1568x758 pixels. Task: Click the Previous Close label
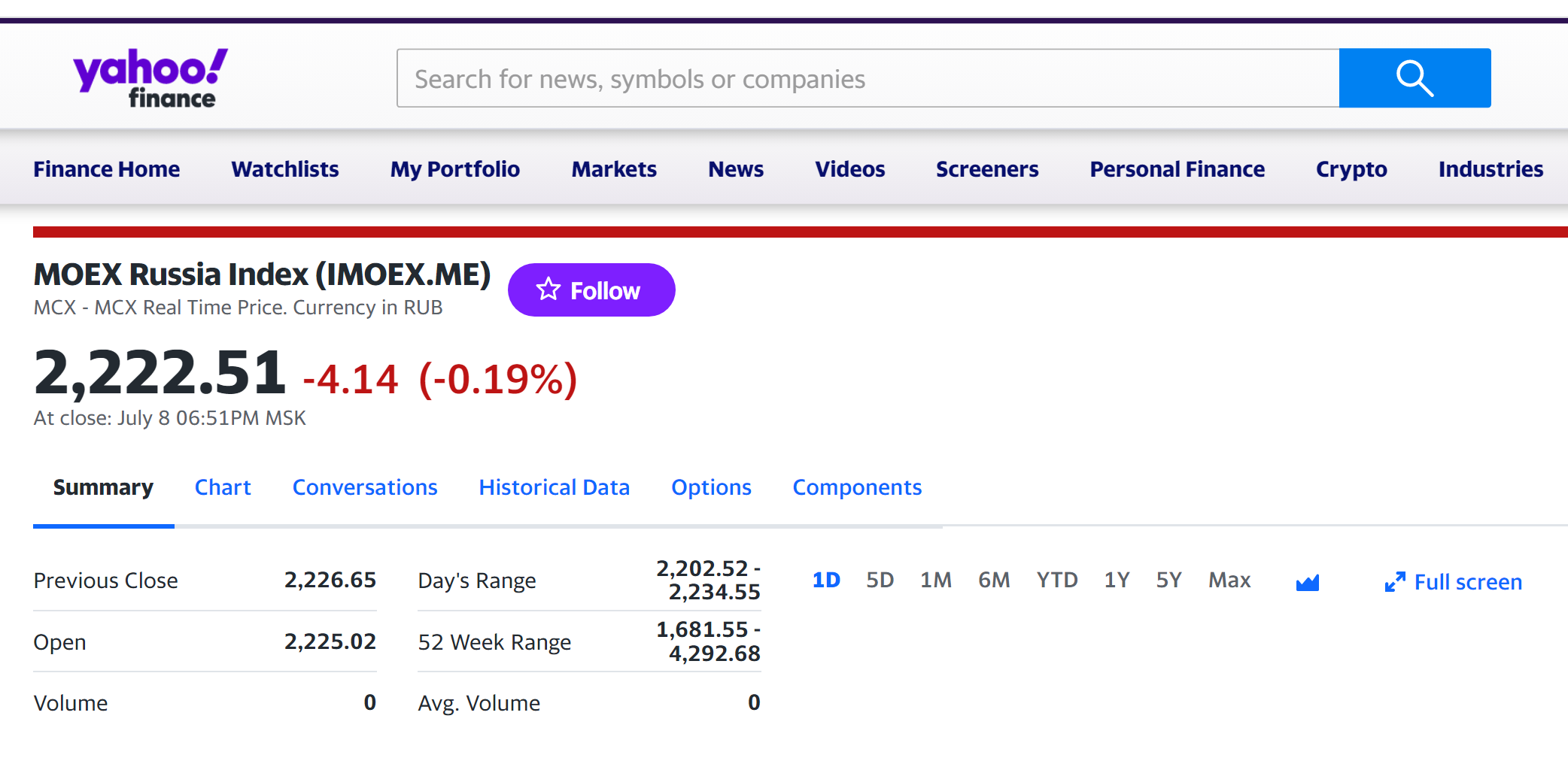[106, 581]
